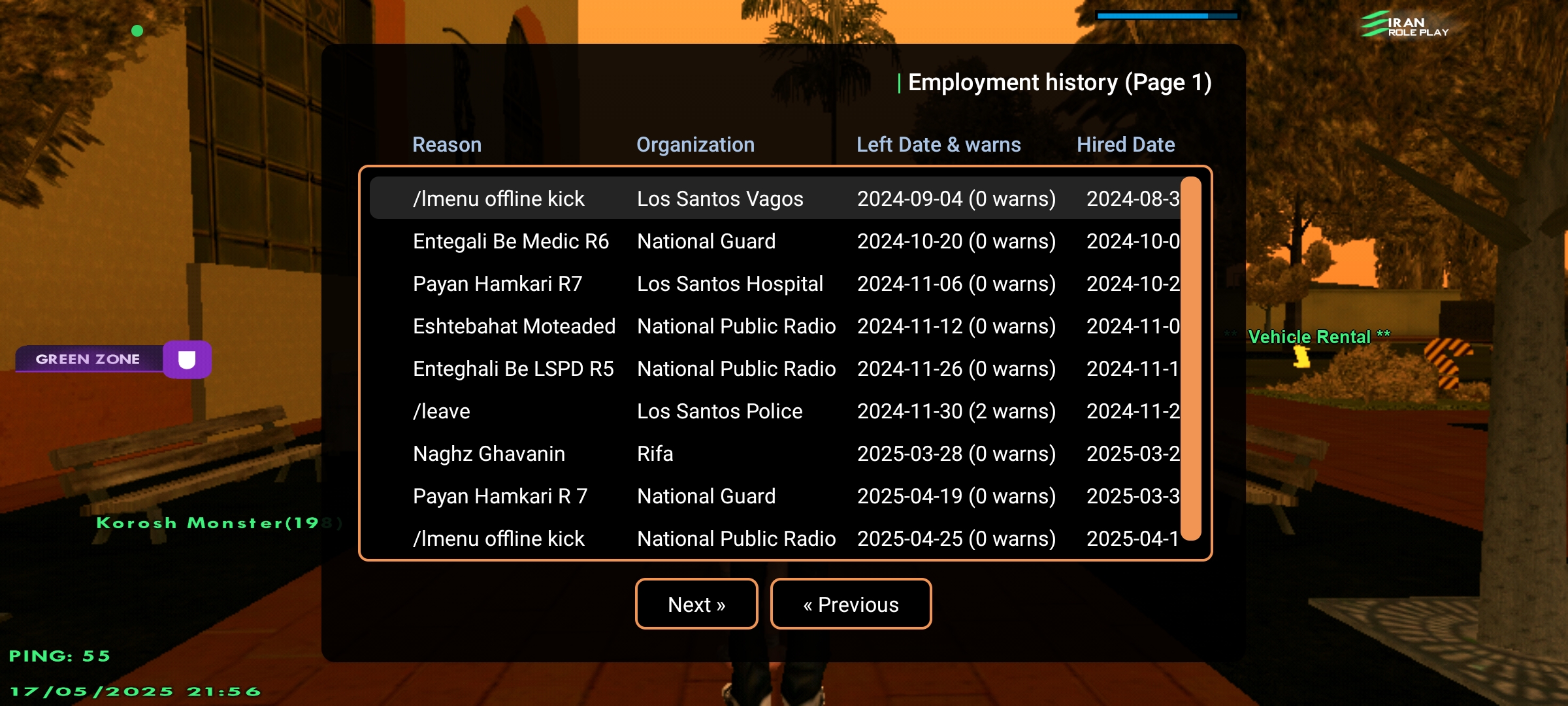This screenshot has height=706, width=1568.
Task: Click the 17/05/2025 21:56 timestamp
Action: click(135, 692)
